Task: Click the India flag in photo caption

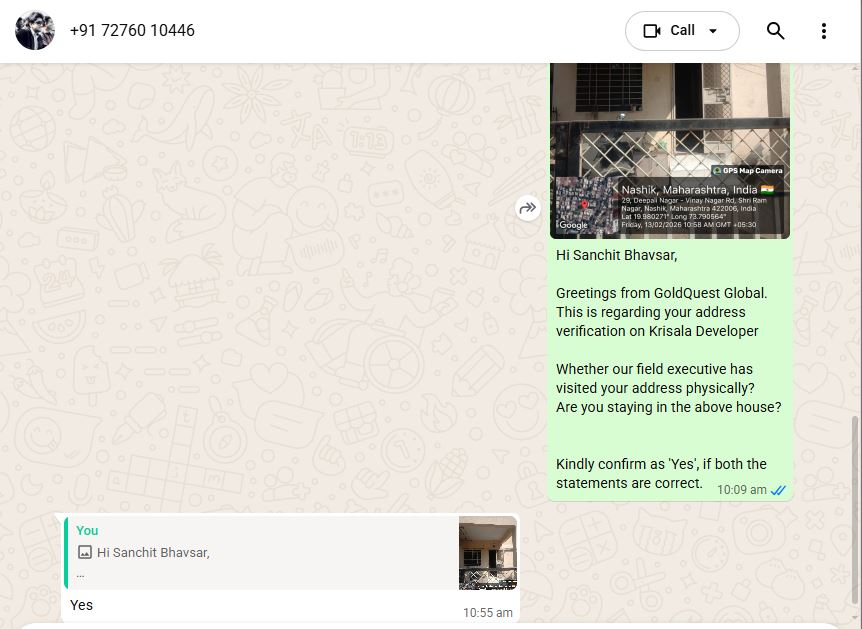Action: (x=767, y=189)
